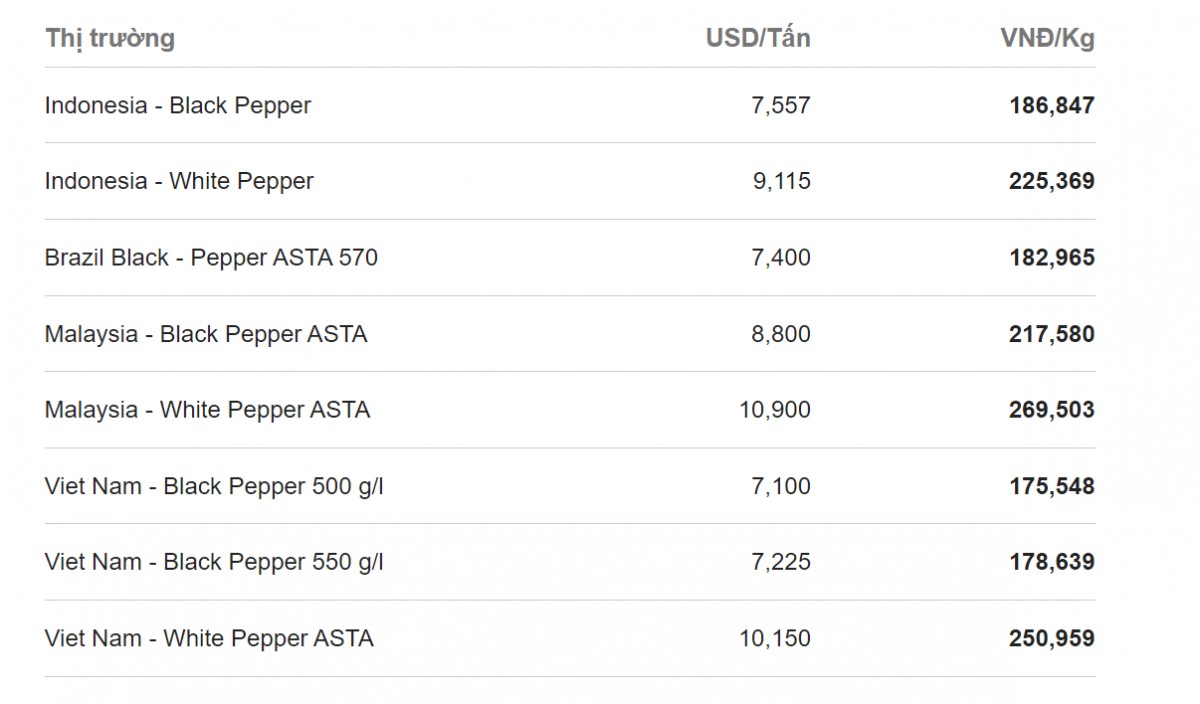Select the "Indonesia - Black Pepper" row label
The image size is (1200, 704).
pyautogui.click(x=177, y=105)
